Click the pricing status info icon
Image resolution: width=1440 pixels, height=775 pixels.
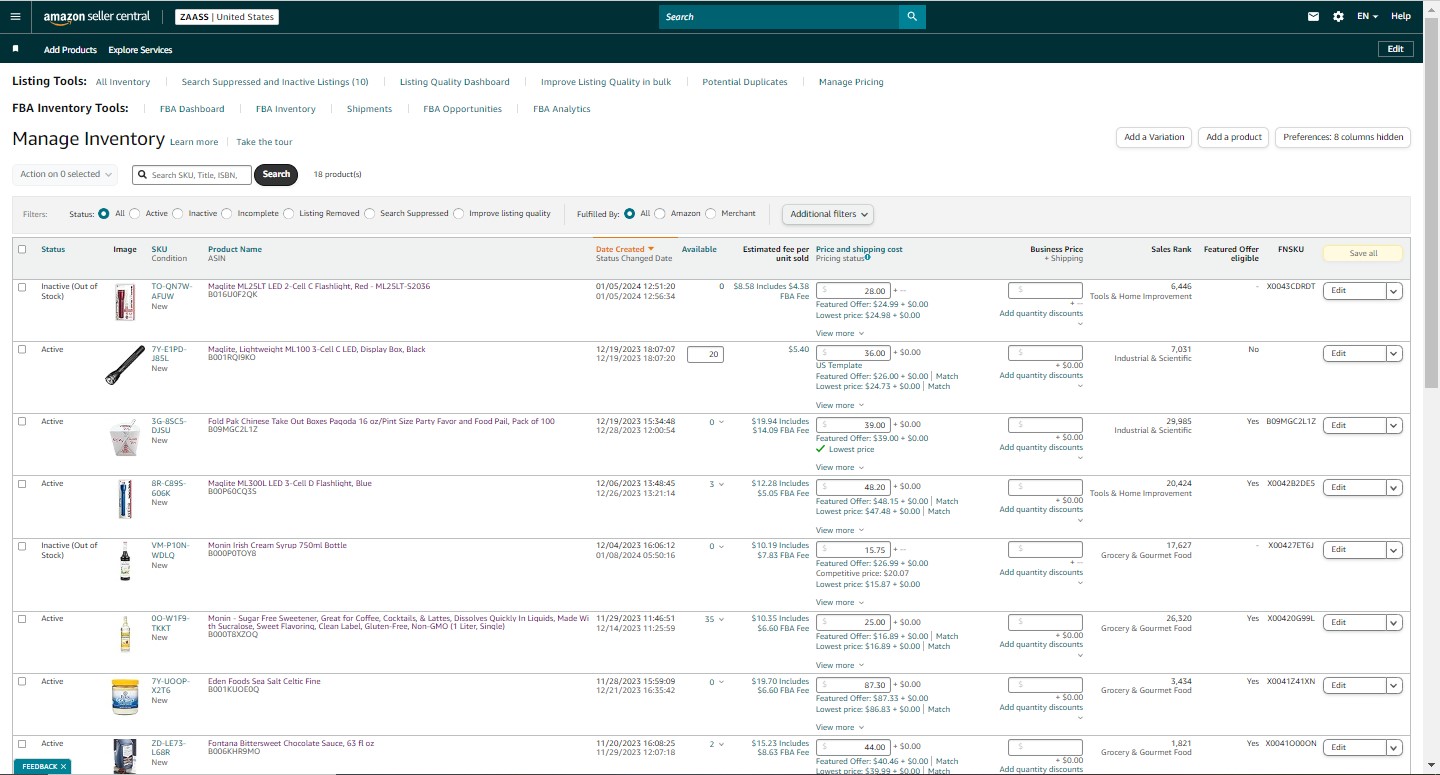pyautogui.click(x=867, y=258)
